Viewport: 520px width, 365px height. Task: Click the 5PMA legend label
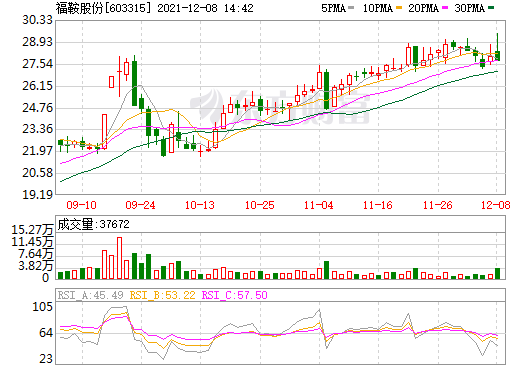coord(333,8)
